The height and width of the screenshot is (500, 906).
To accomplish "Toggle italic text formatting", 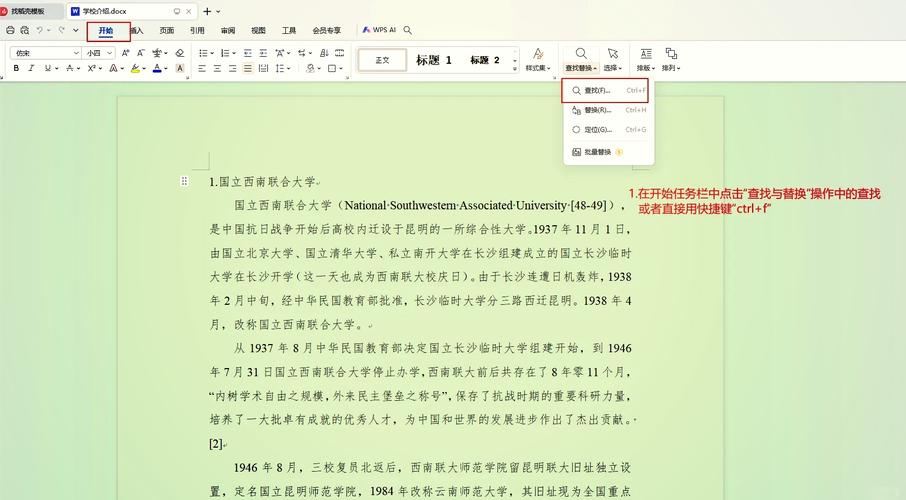I will click(32, 69).
